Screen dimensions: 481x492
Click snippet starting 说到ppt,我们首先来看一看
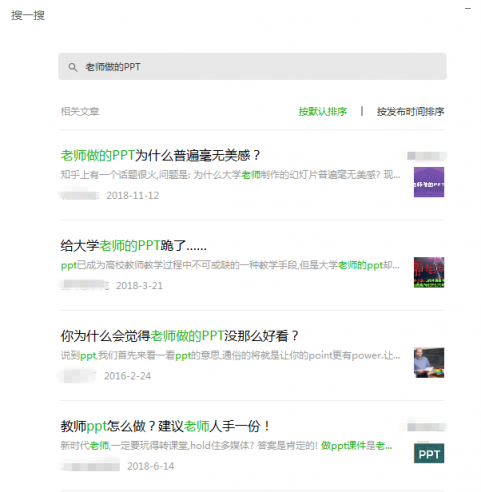coord(230,355)
